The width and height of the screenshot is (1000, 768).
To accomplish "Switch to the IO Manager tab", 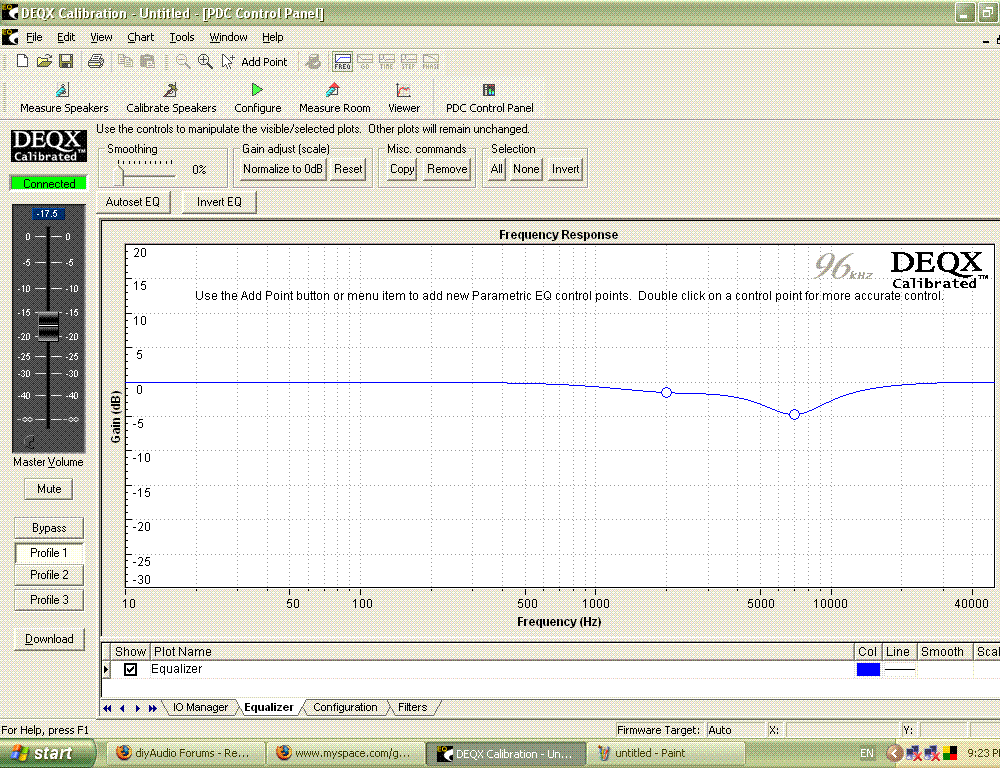I will [200, 707].
